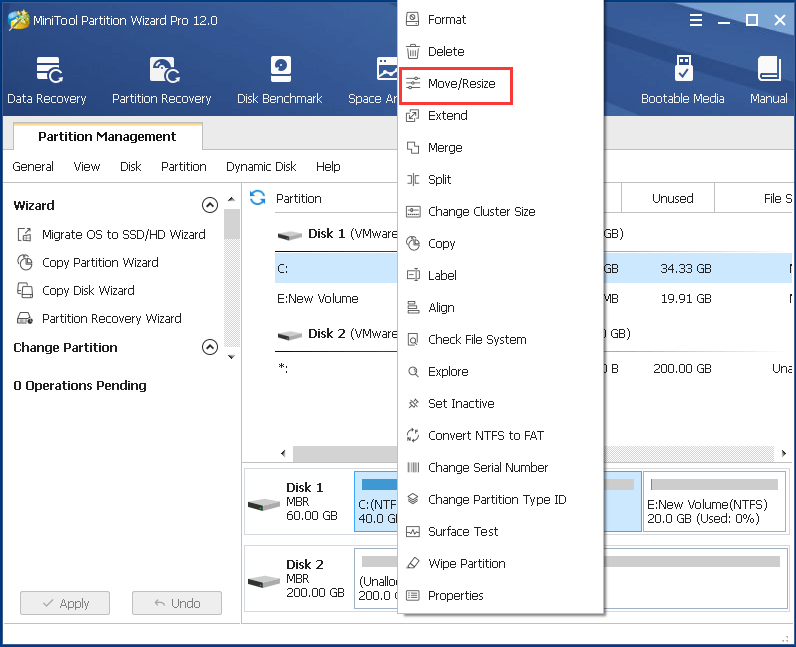Screen dimensions: 796x647
Task: Click the Label icon in the context menu
Action: 413,275
